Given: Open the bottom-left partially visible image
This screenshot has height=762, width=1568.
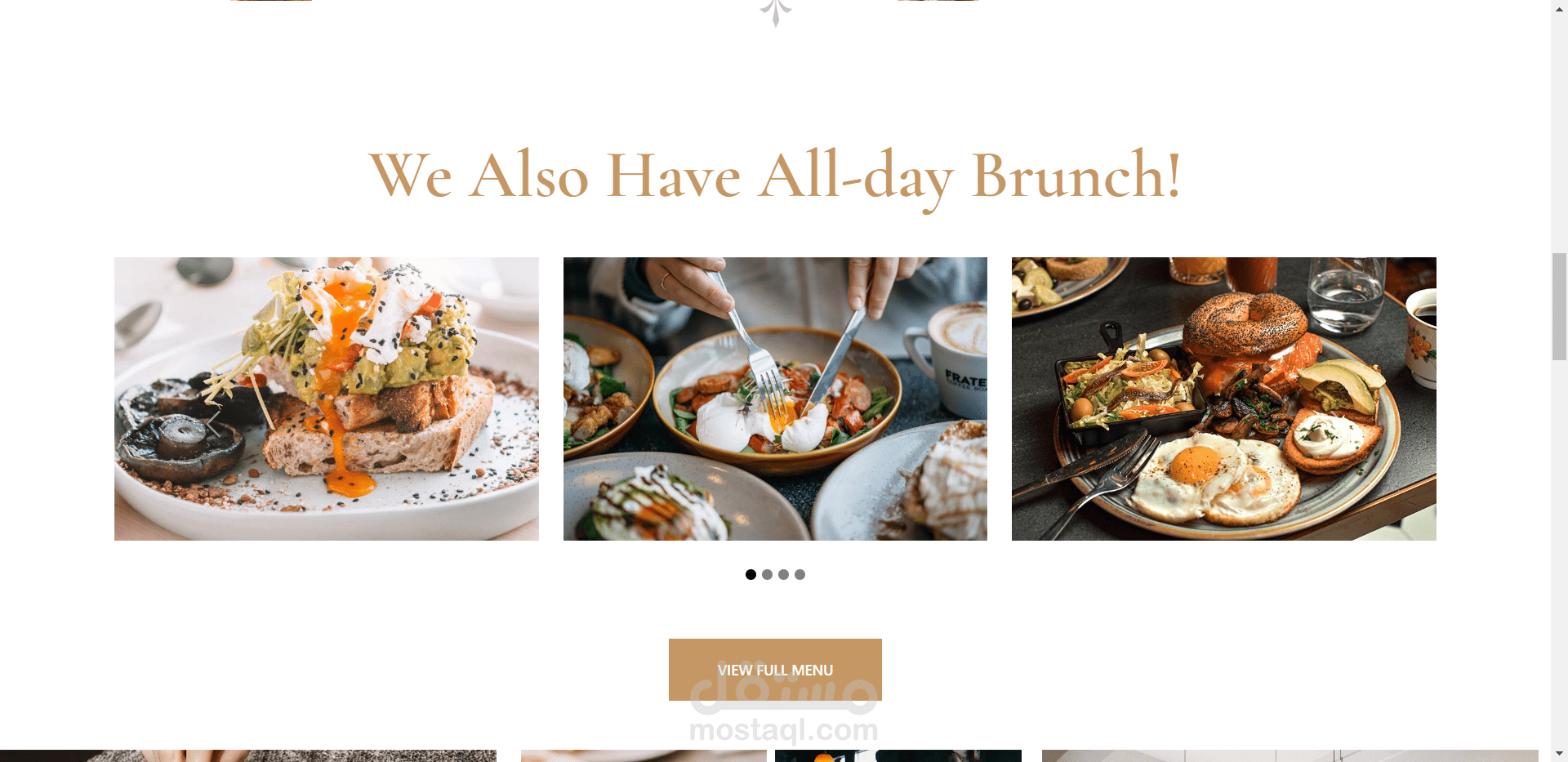Looking at the screenshot, I should coord(248,756).
